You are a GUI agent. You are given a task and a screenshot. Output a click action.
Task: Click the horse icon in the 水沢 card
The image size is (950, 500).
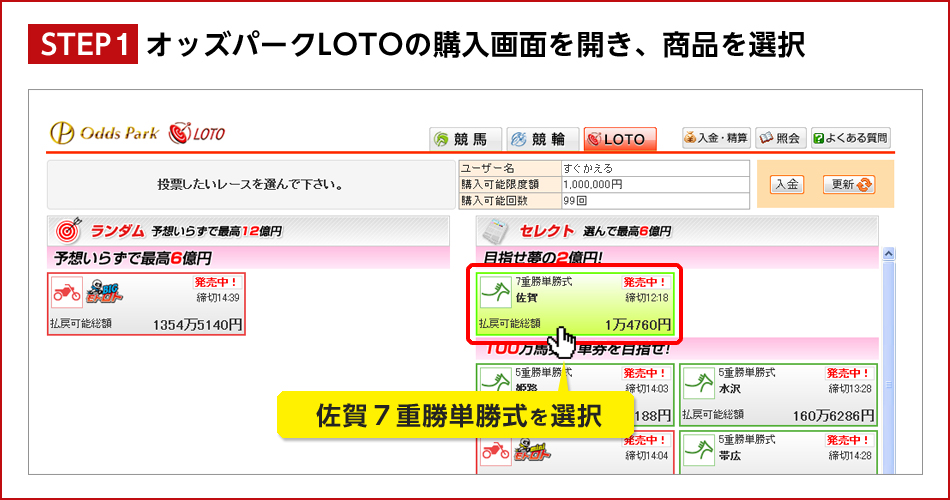coord(699,384)
